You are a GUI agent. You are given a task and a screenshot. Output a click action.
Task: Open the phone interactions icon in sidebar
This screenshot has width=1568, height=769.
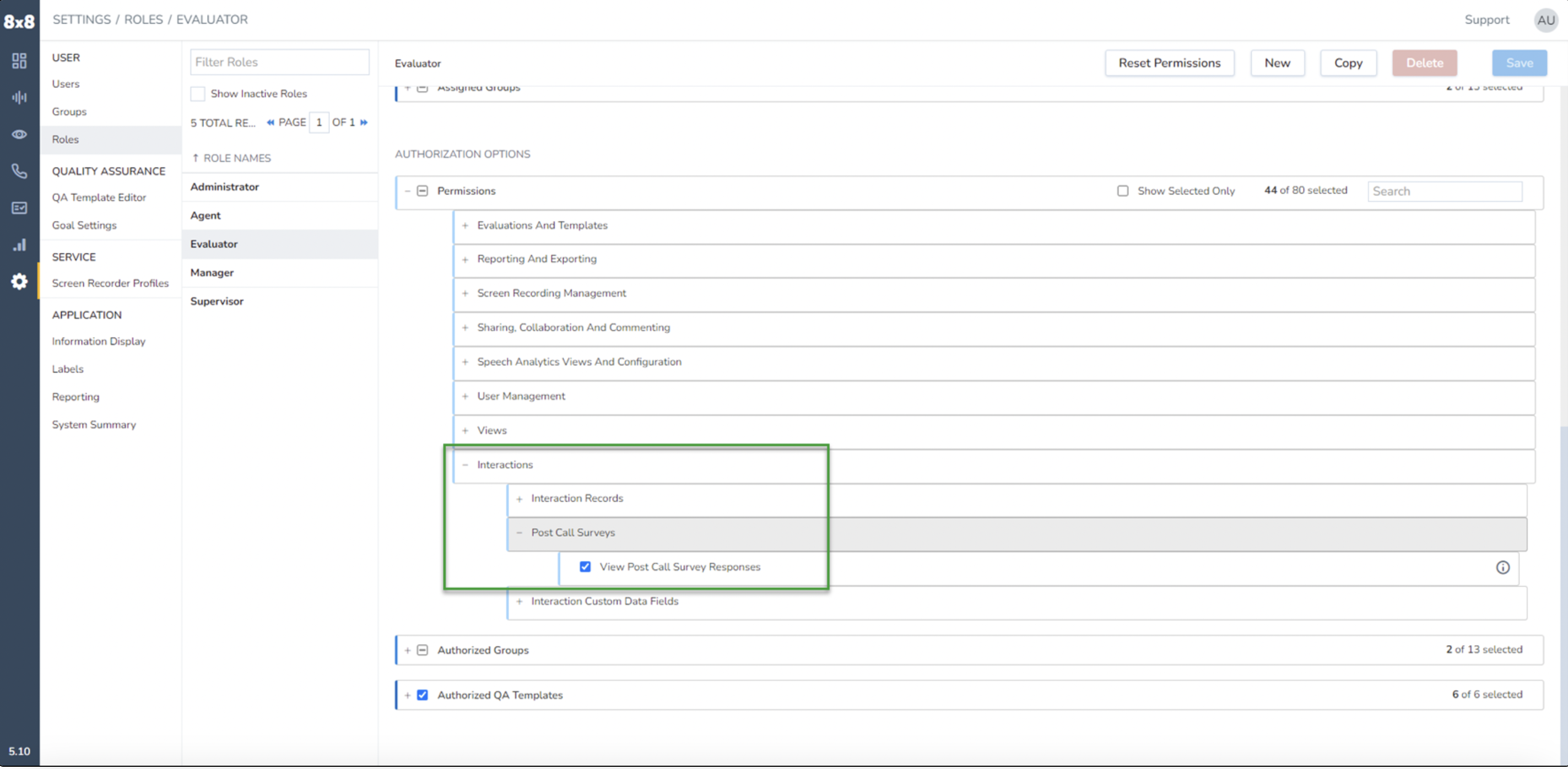pos(19,171)
